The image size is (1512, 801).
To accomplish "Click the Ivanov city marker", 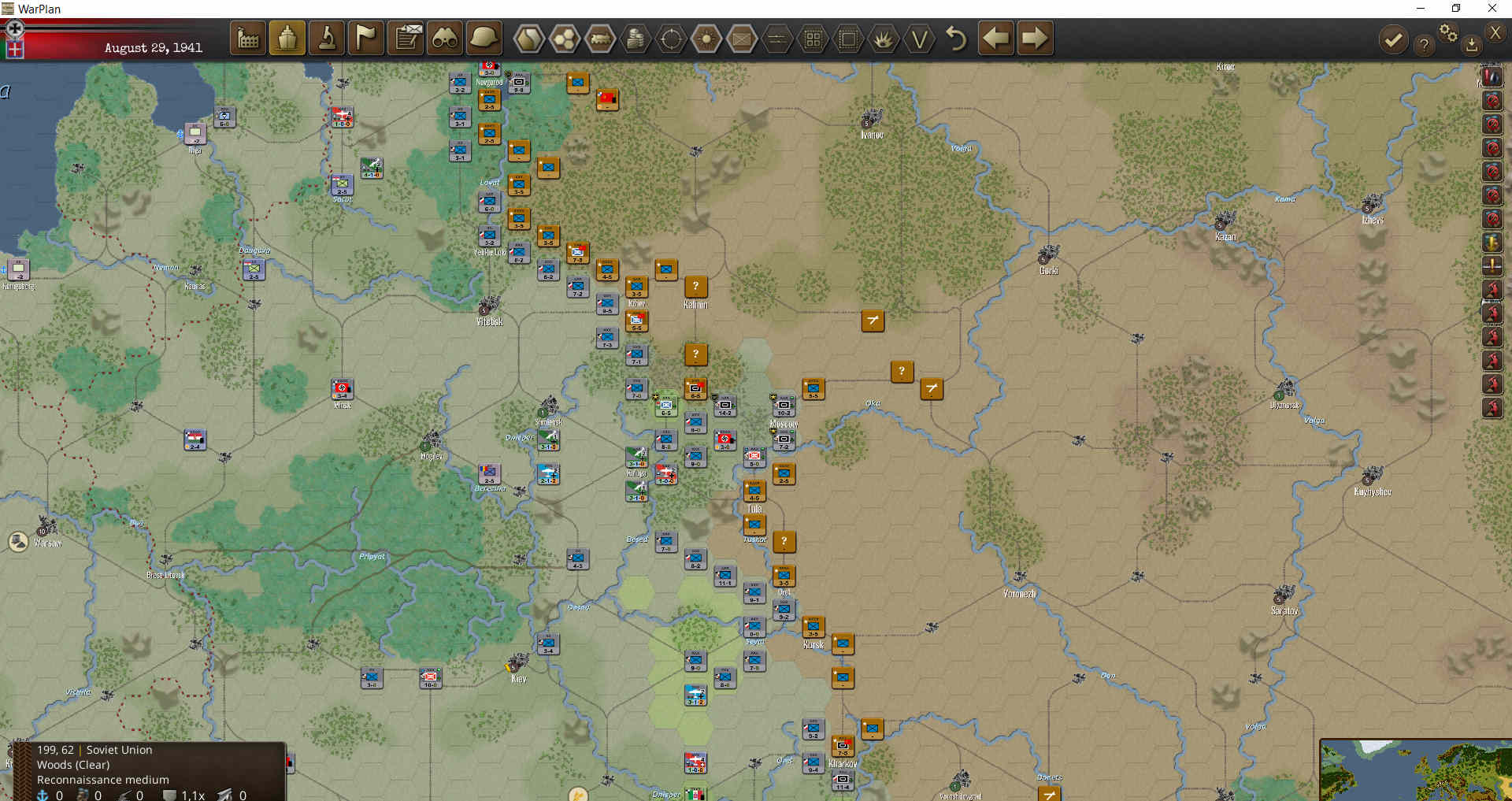I will pyautogui.click(x=871, y=120).
